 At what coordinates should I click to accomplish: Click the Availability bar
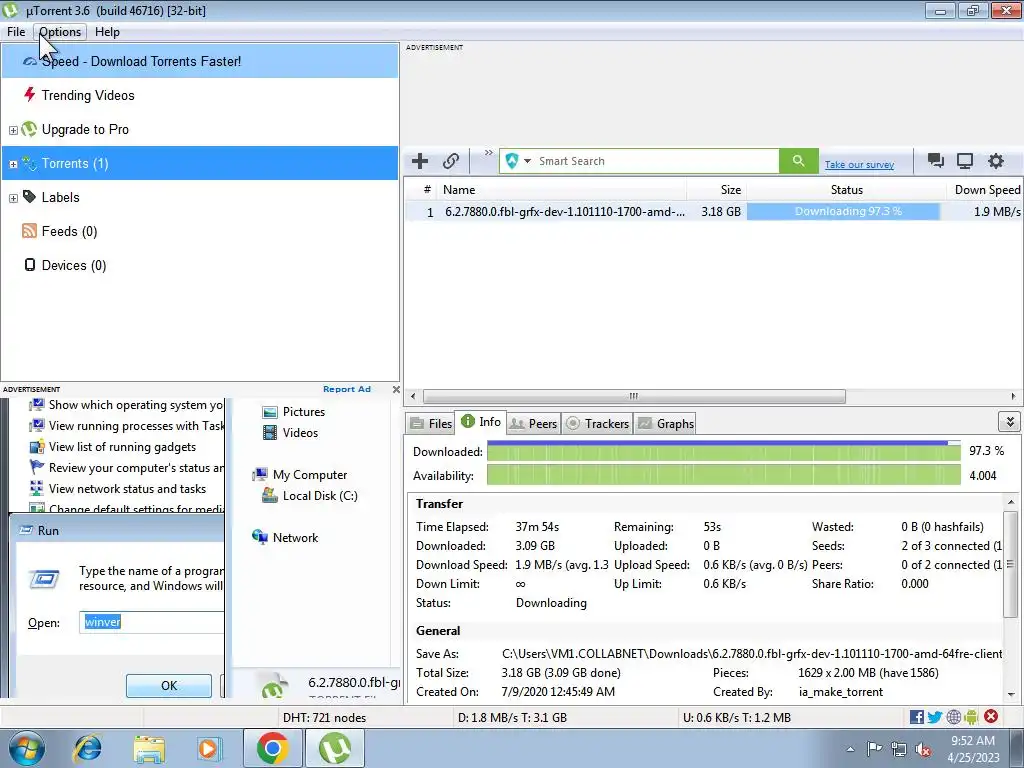724,475
